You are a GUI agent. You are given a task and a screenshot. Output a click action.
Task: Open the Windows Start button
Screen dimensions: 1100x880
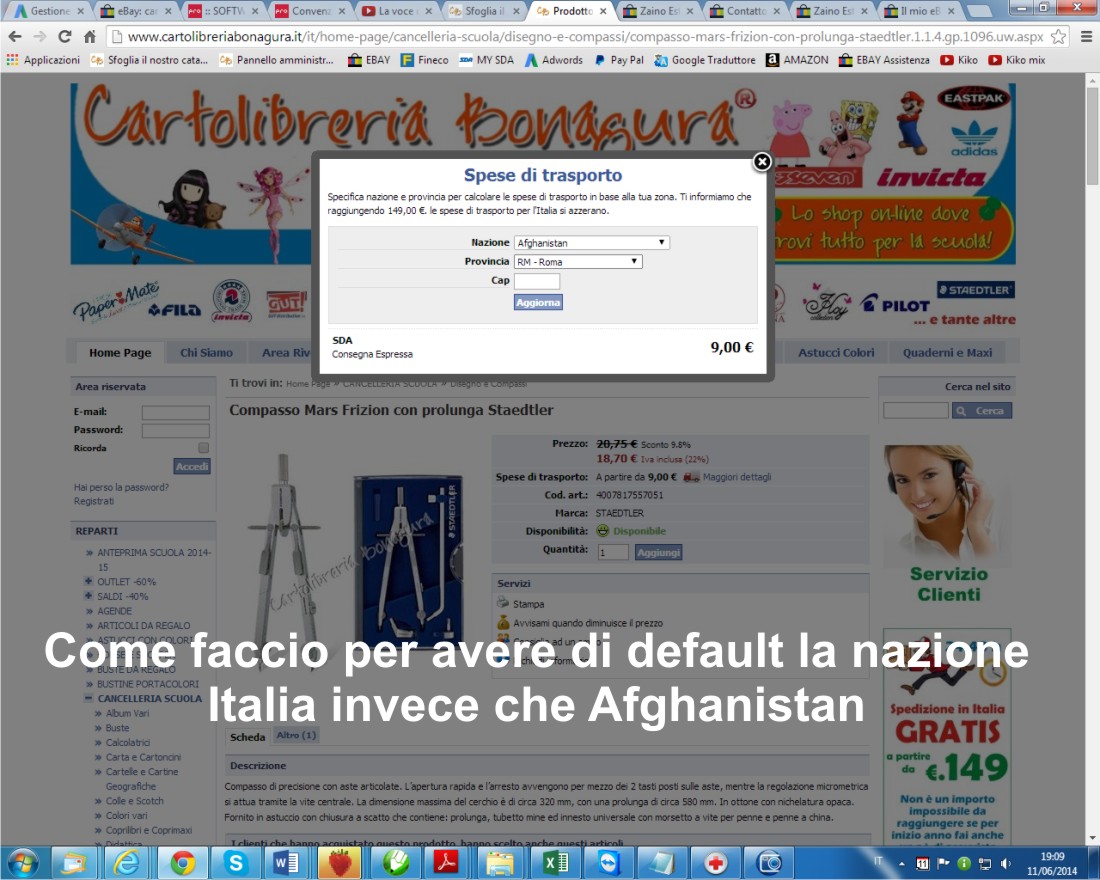click(23, 863)
